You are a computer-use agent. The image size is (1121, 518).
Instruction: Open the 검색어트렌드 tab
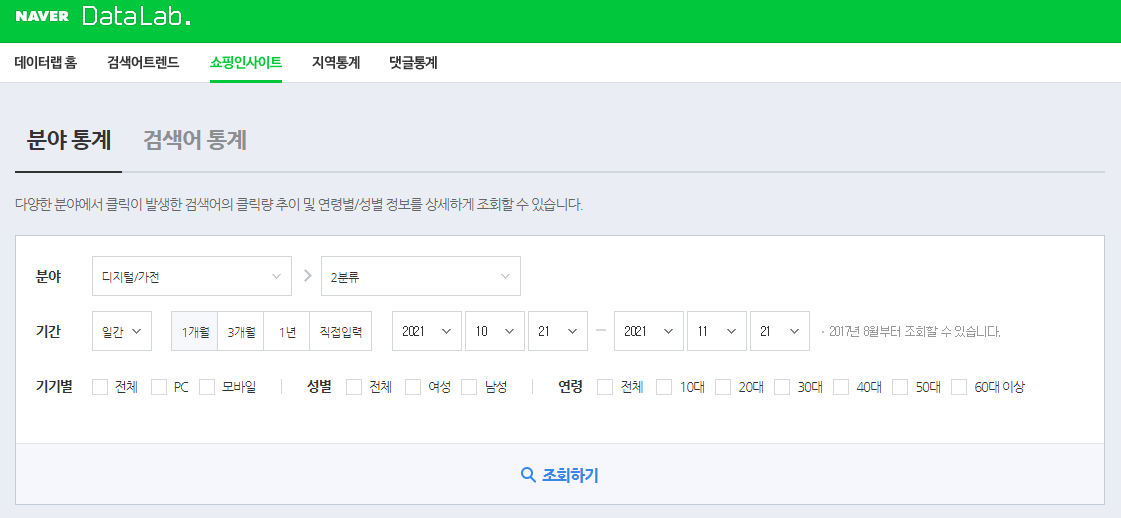(143, 63)
